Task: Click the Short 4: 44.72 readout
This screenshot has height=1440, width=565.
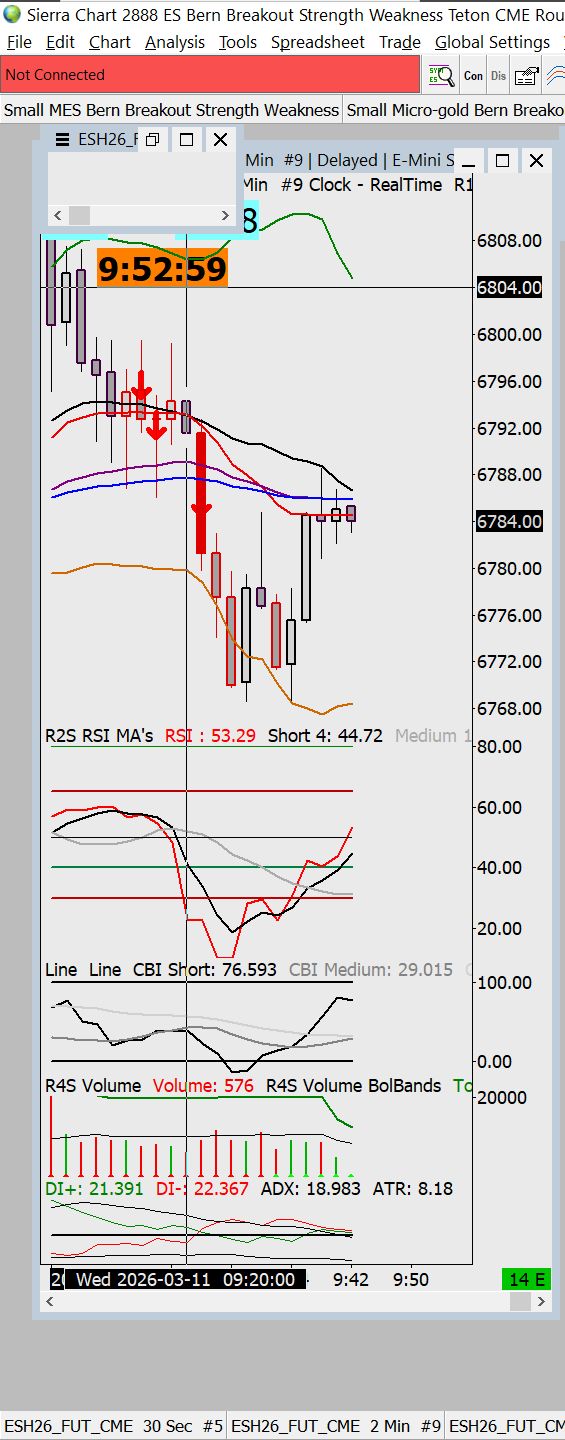Action: [x=325, y=735]
